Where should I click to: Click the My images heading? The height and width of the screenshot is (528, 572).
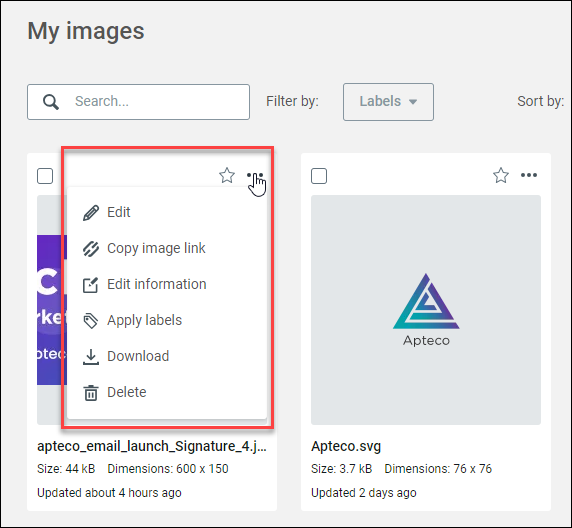86,31
